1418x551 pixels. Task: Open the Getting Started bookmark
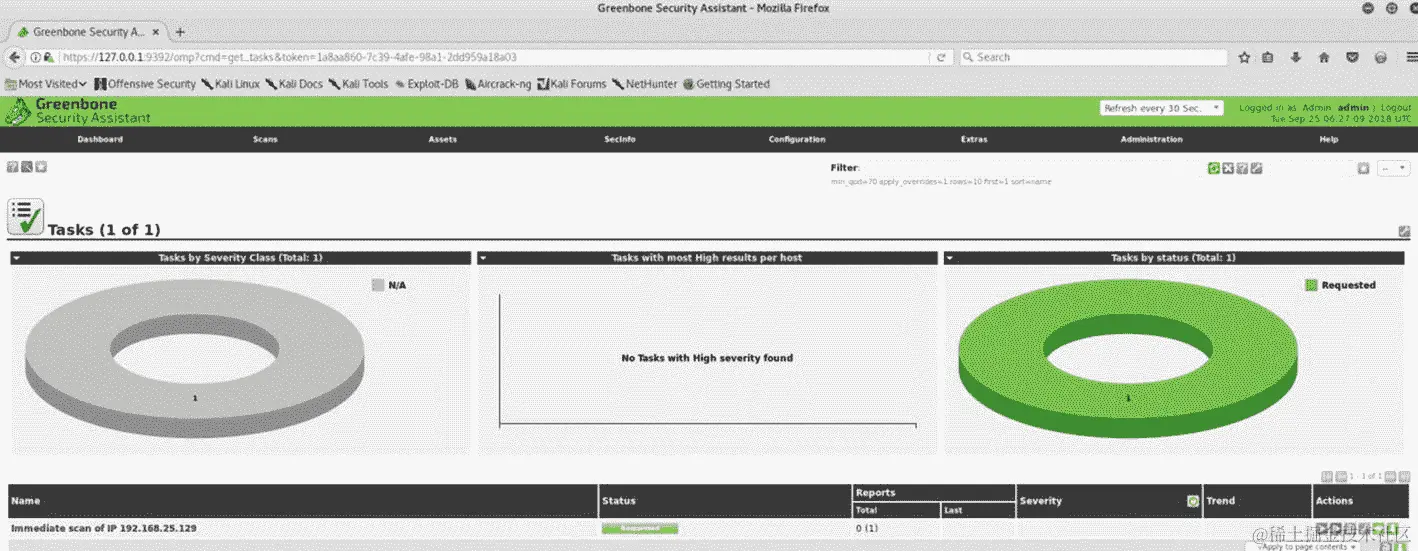pos(726,84)
